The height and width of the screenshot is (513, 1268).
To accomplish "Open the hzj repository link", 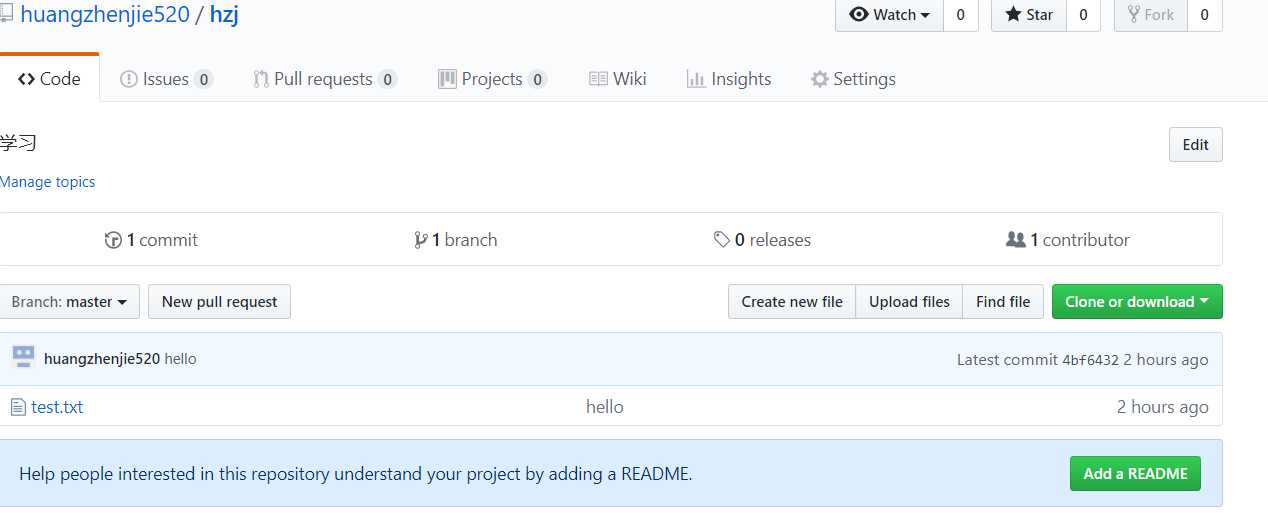I will (224, 15).
